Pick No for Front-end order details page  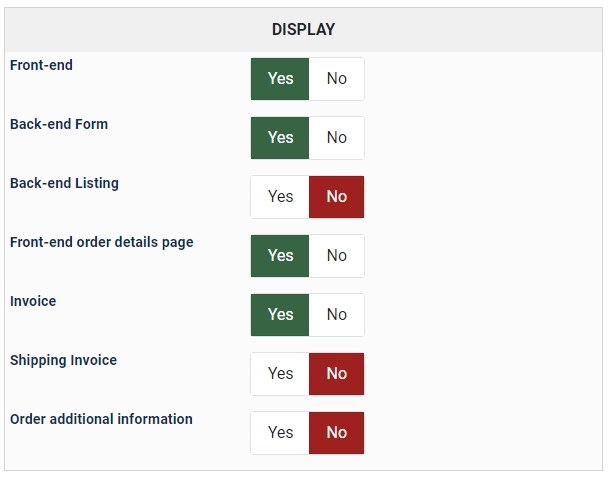(x=337, y=256)
